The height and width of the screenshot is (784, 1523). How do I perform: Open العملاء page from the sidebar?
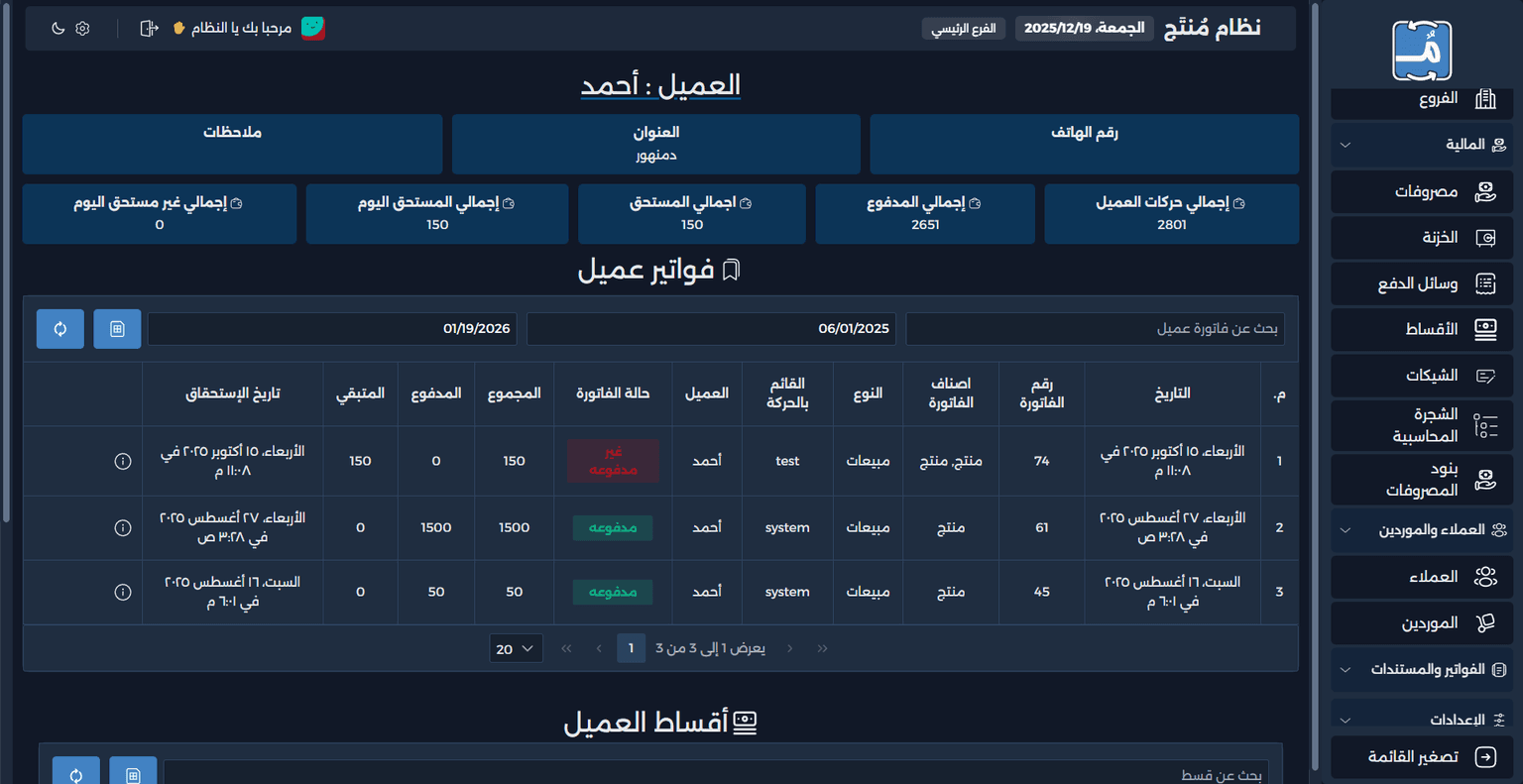coord(1422,576)
